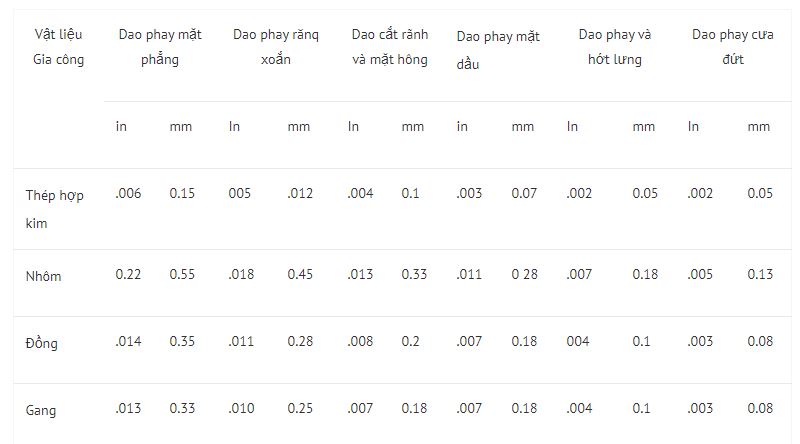800x444 pixels.
Task: Select the .014 cell in the Đồng row
Action: click(128, 341)
